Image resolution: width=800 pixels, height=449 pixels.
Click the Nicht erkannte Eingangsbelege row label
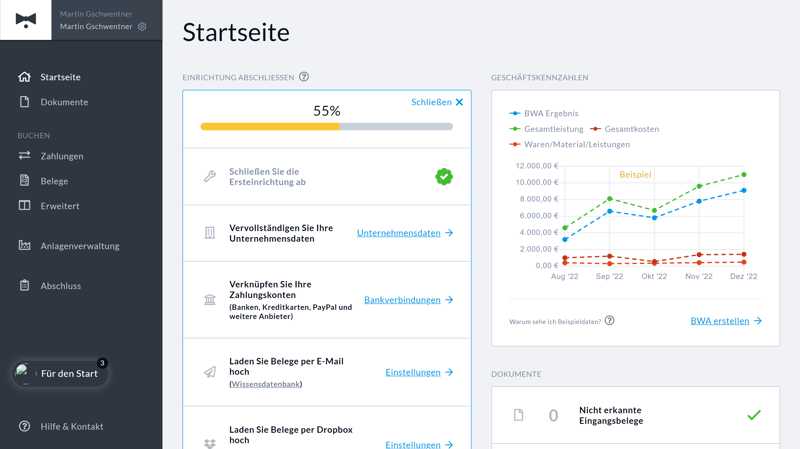click(x=611, y=415)
